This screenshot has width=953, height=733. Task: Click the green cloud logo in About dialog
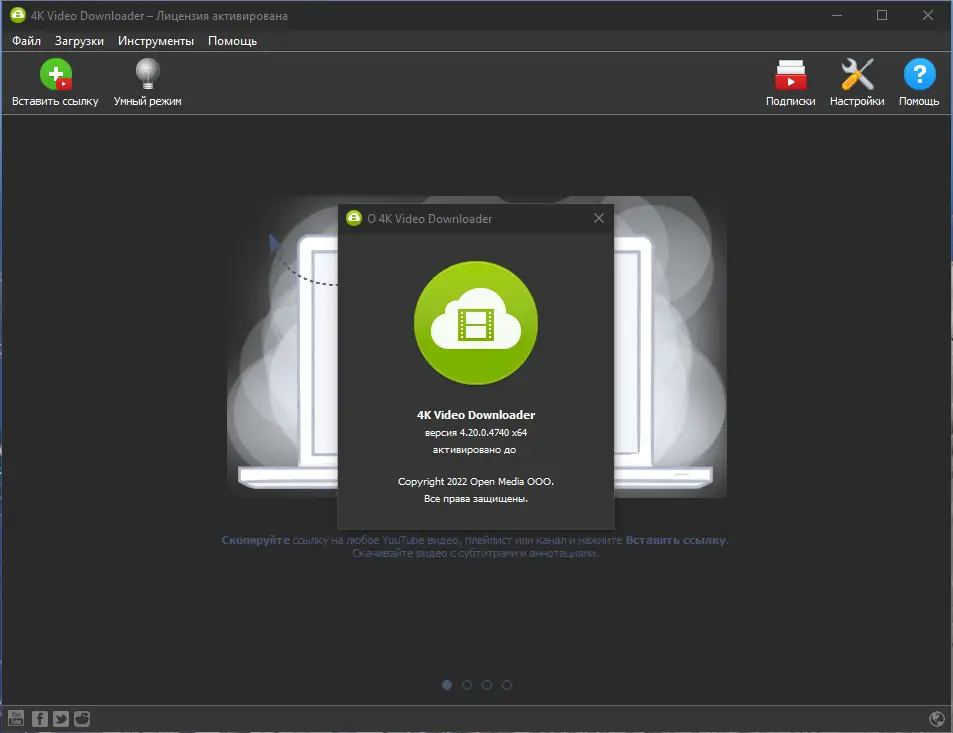(476, 323)
